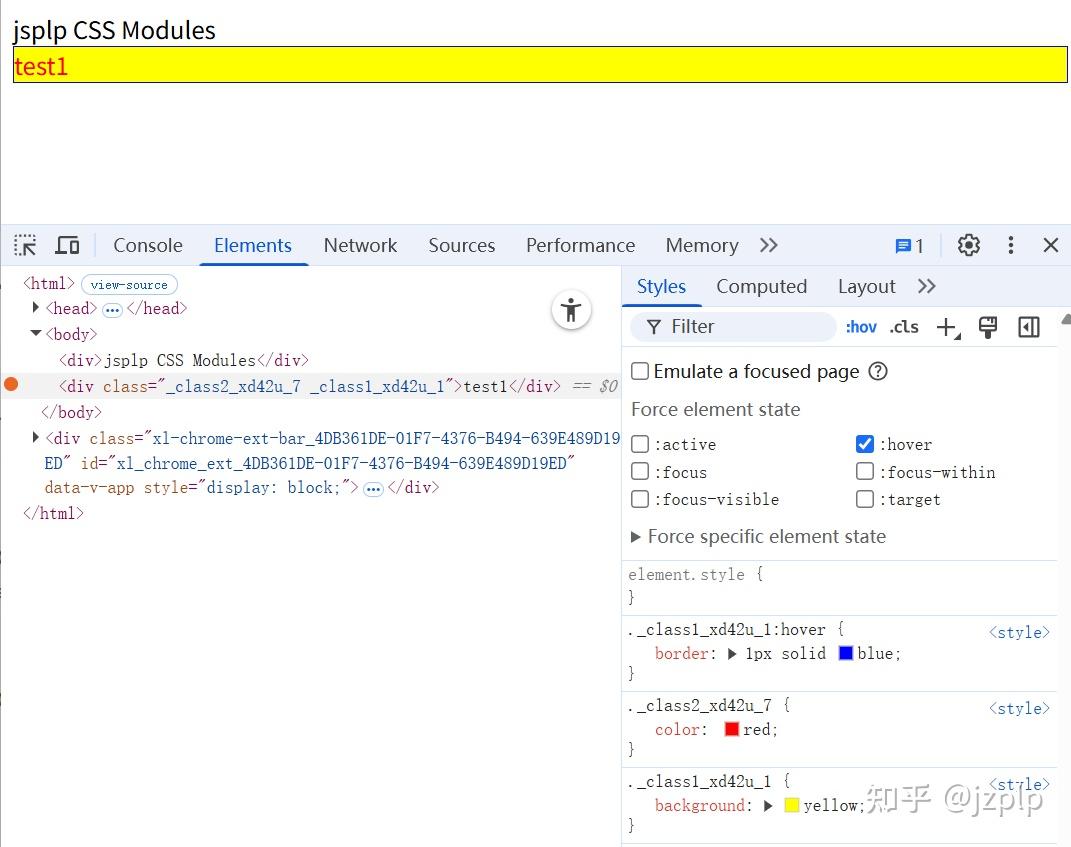
Task: Check the :focus-visible state checkbox
Action: (x=640, y=499)
